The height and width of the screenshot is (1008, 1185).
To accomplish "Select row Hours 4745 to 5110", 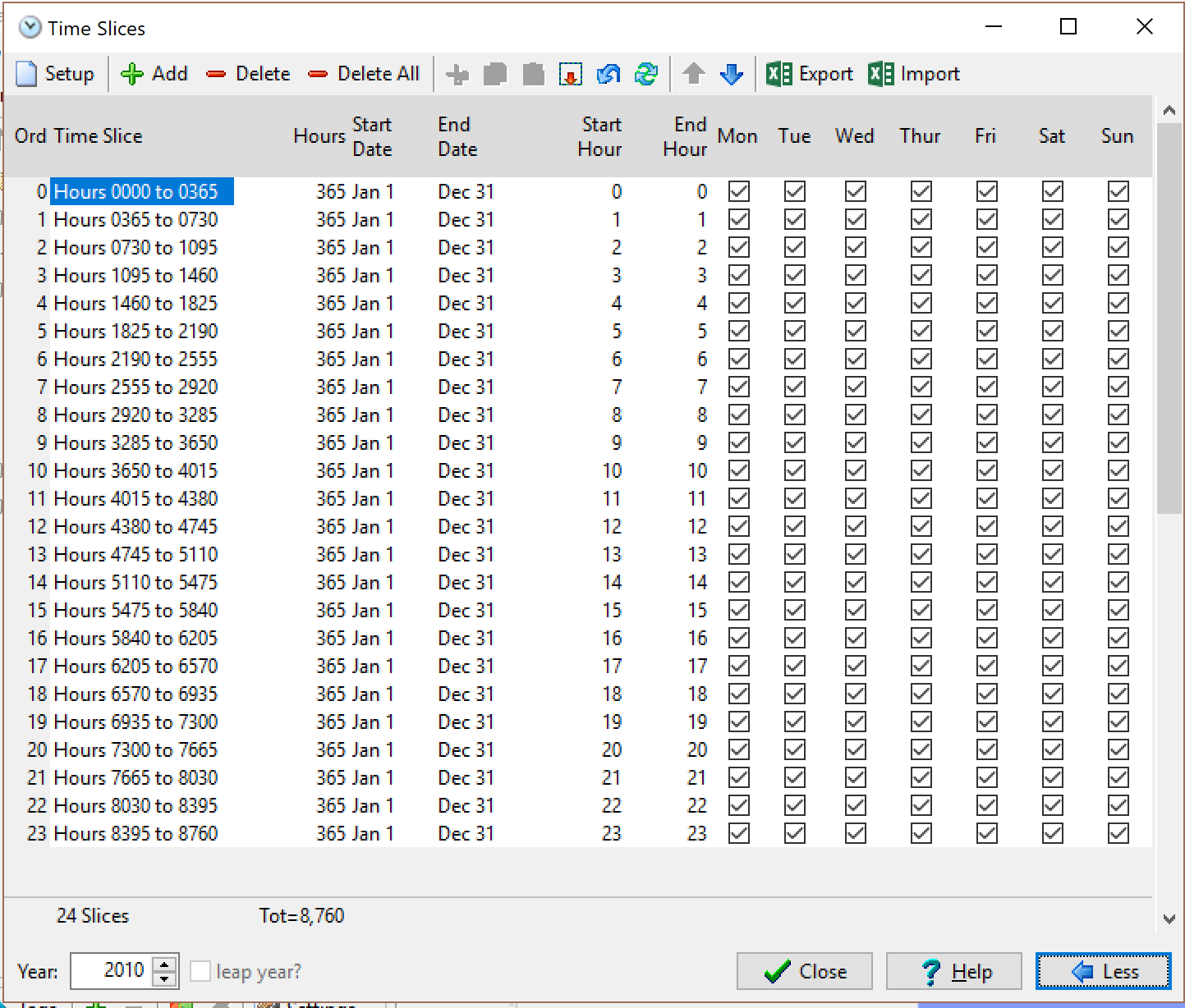I will [577, 554].
